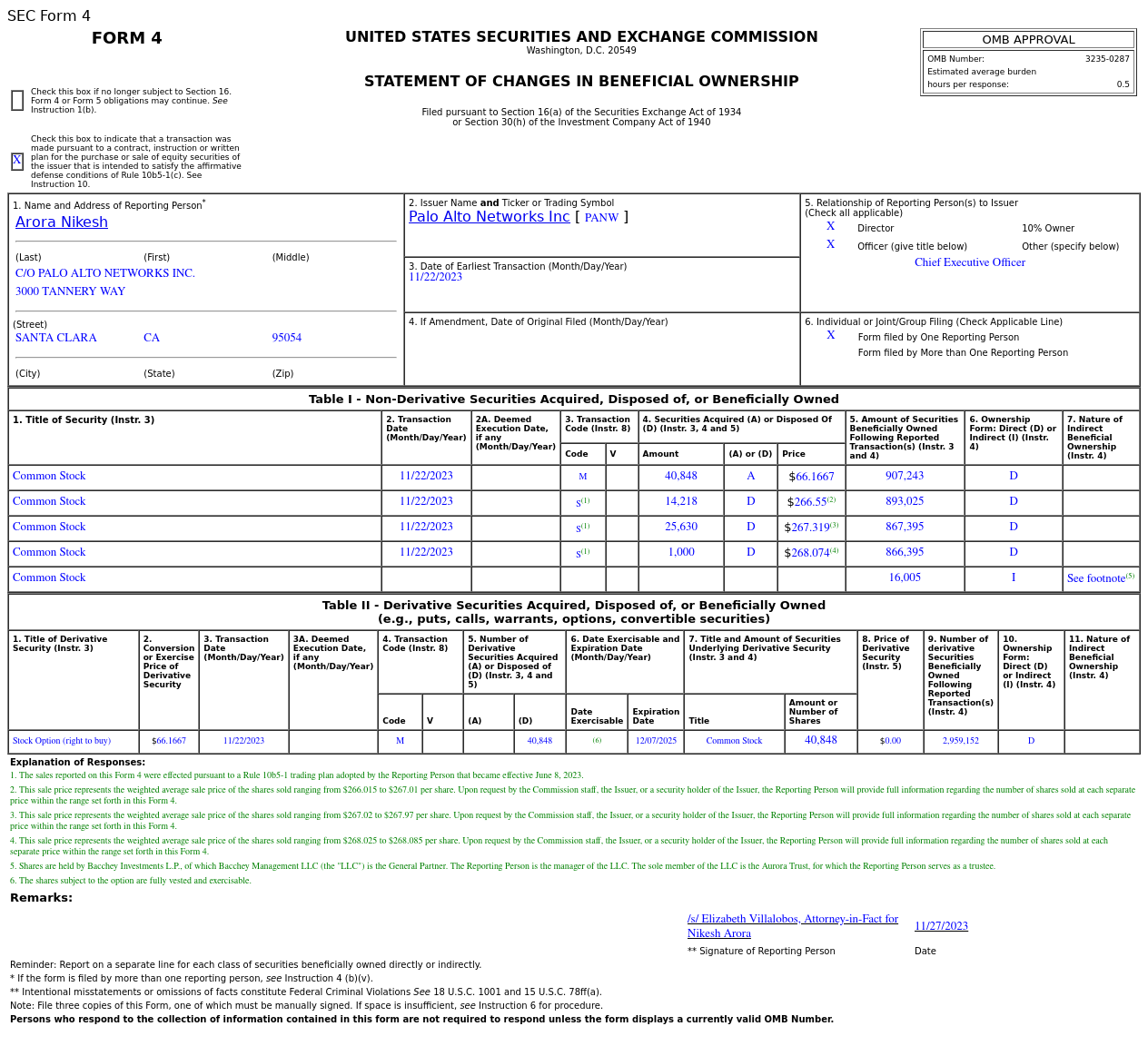
Task: Click beneficially owned amount 893,025
Action: coord(905,501)
